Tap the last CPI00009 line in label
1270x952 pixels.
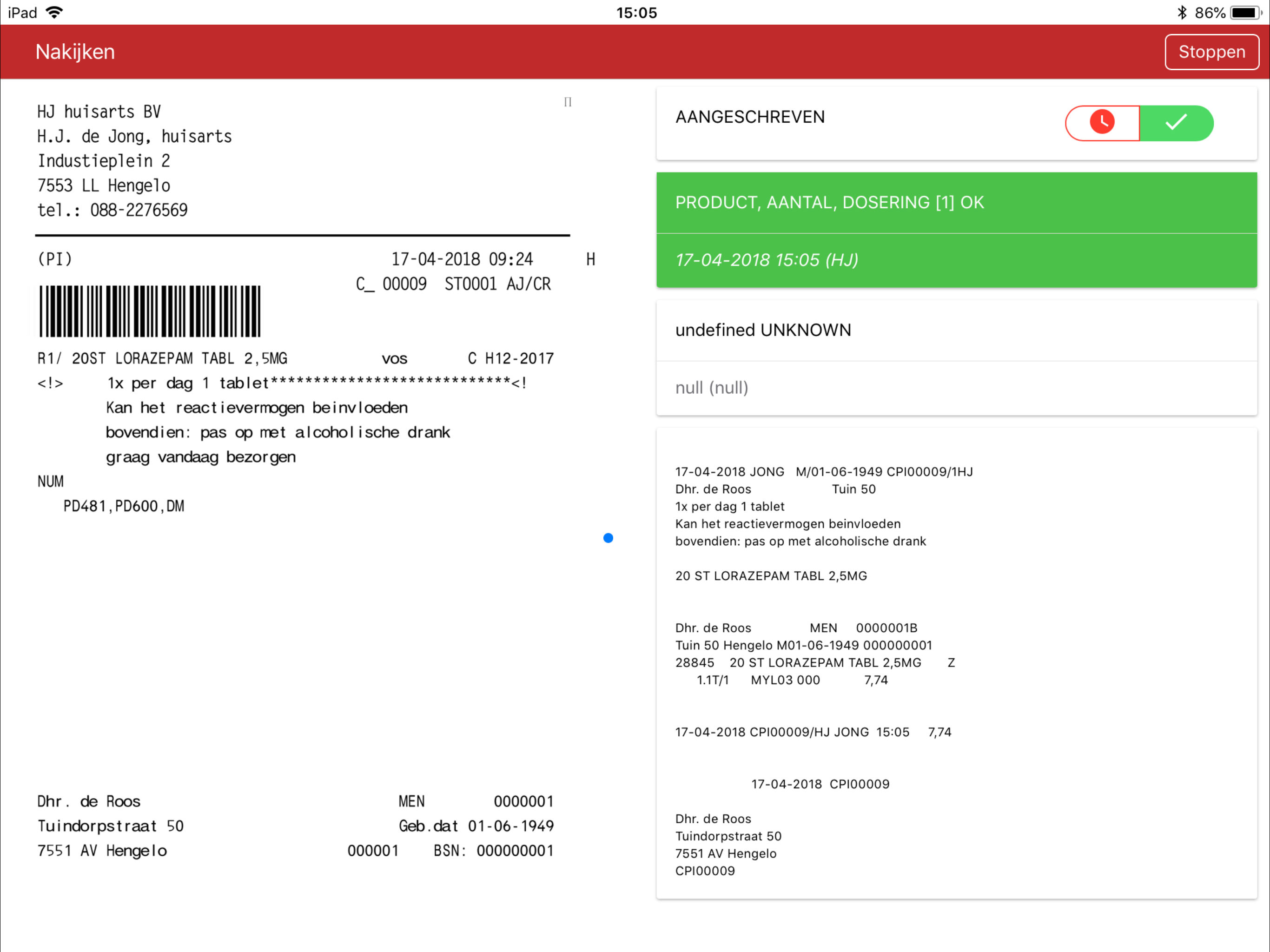(705, 871)
